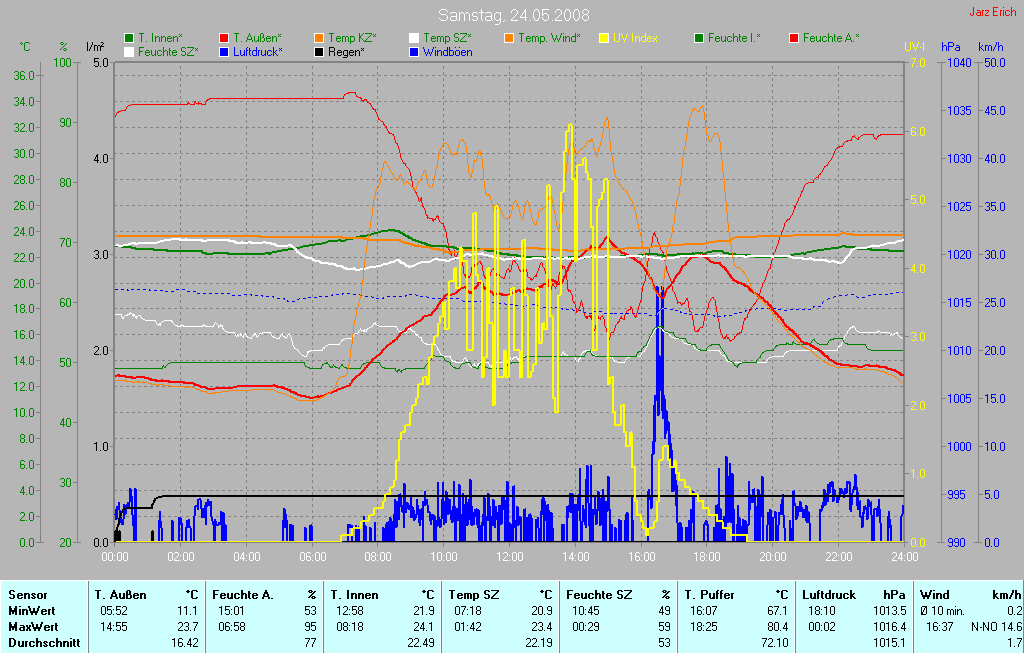1024x653 pixels.
Task: Click the wind direction N-NO 14.6 value
Action: pyautogui.click(x=997, y=627)
